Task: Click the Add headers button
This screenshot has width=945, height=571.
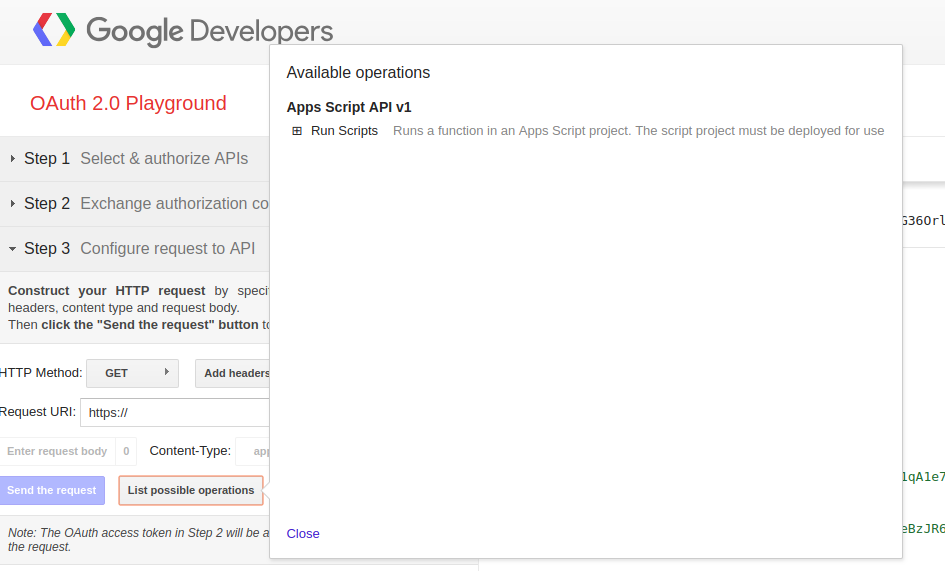Action: point(233,373)
